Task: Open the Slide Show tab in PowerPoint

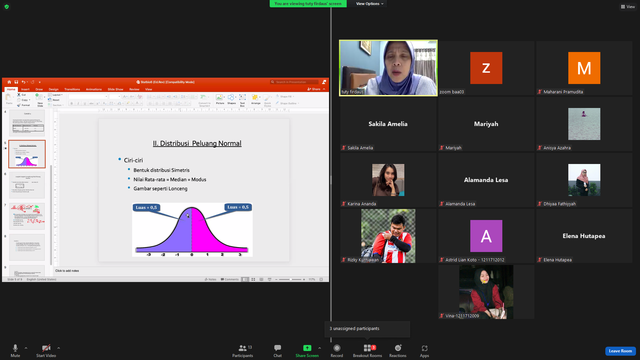Action: click(116, 89)
